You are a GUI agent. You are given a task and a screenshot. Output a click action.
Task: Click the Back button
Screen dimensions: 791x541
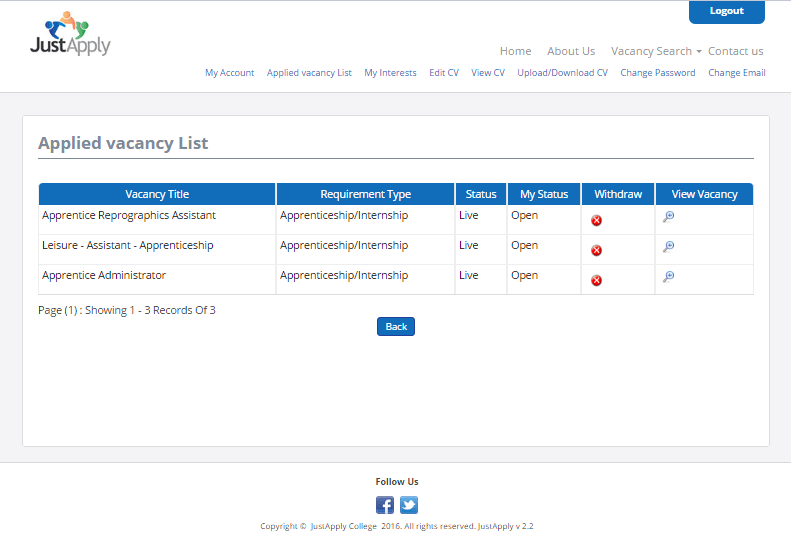pos(396,327)
